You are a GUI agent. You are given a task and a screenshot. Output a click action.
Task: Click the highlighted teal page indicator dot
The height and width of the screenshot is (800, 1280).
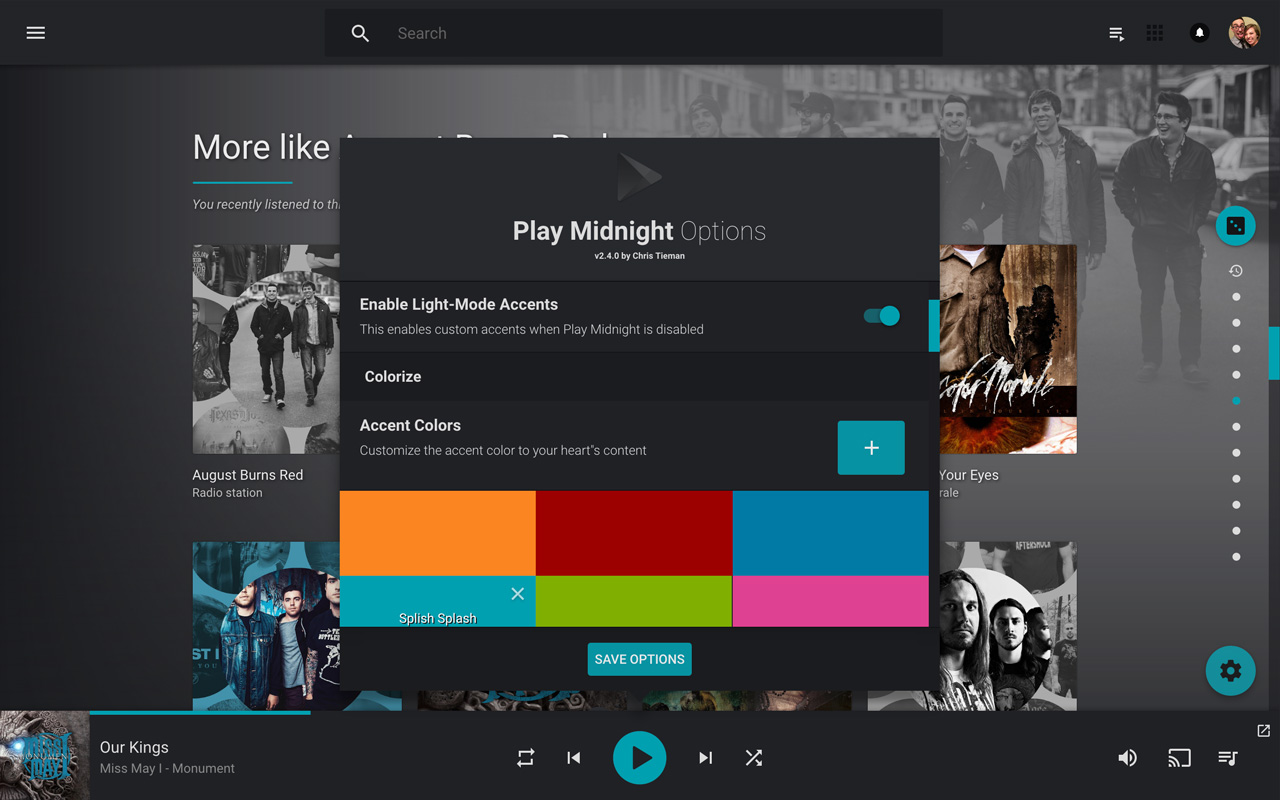(x=1236, y=401)
